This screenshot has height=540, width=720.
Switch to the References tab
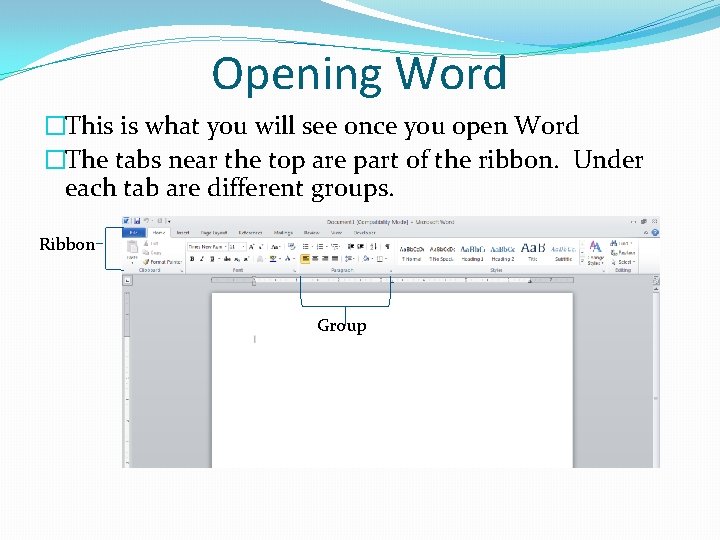click(x=250, y=233)
